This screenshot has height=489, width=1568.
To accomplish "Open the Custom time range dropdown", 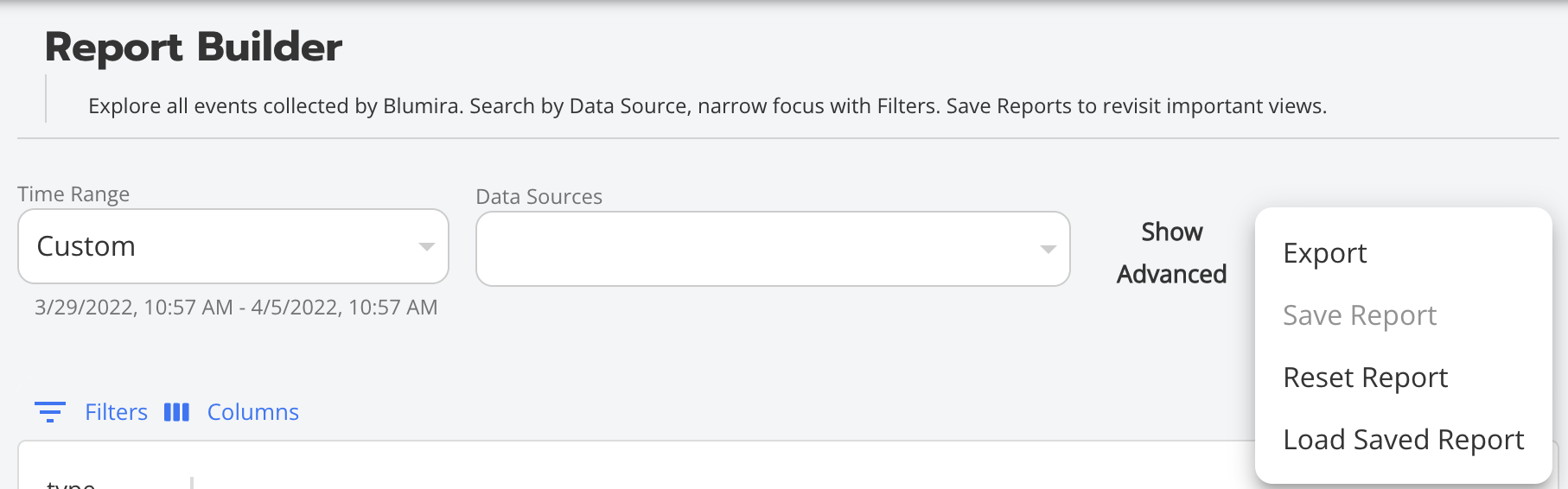I will click(216, 246).
